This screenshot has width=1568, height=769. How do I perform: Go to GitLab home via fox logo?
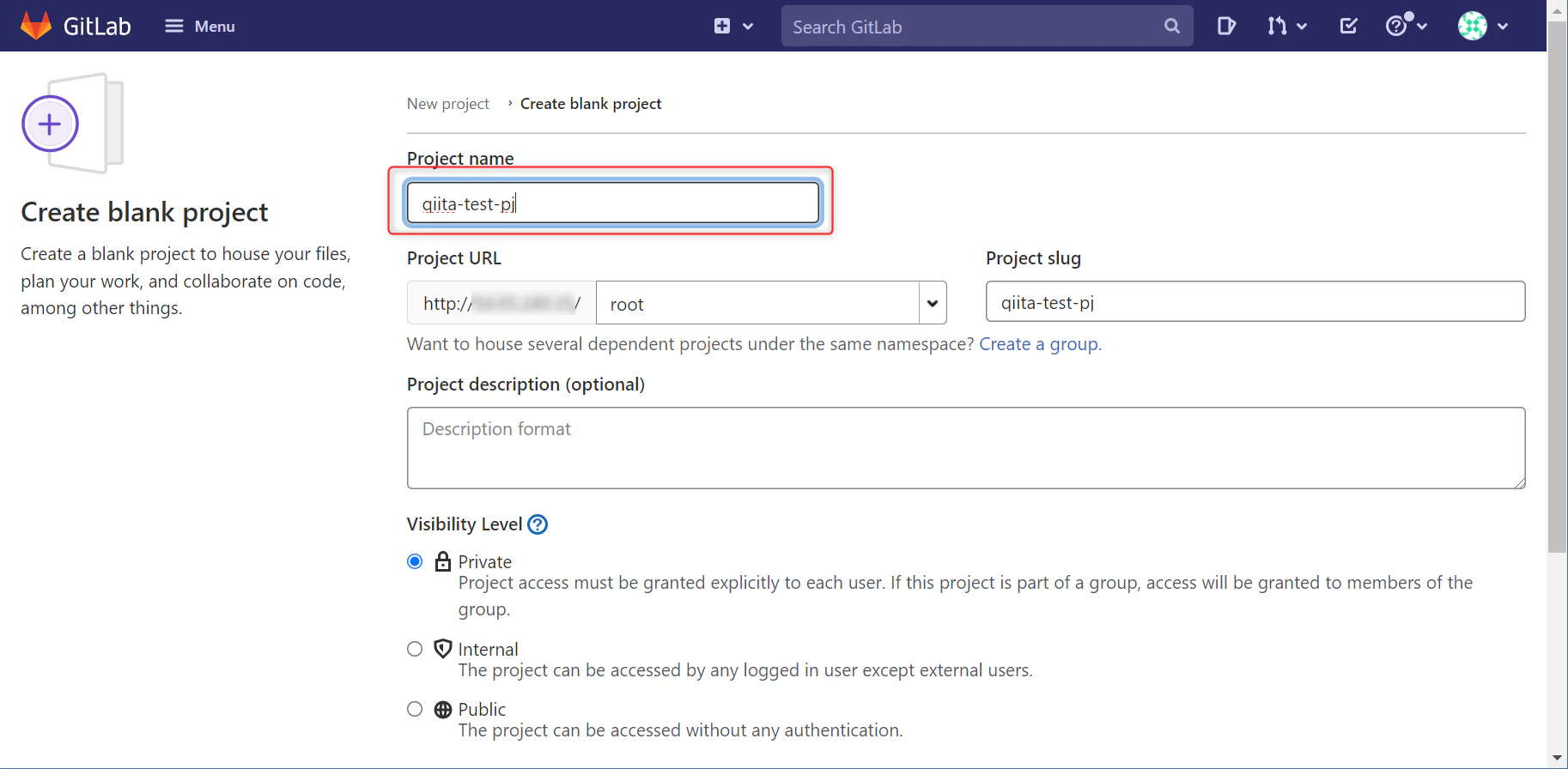tap(36, 26)
